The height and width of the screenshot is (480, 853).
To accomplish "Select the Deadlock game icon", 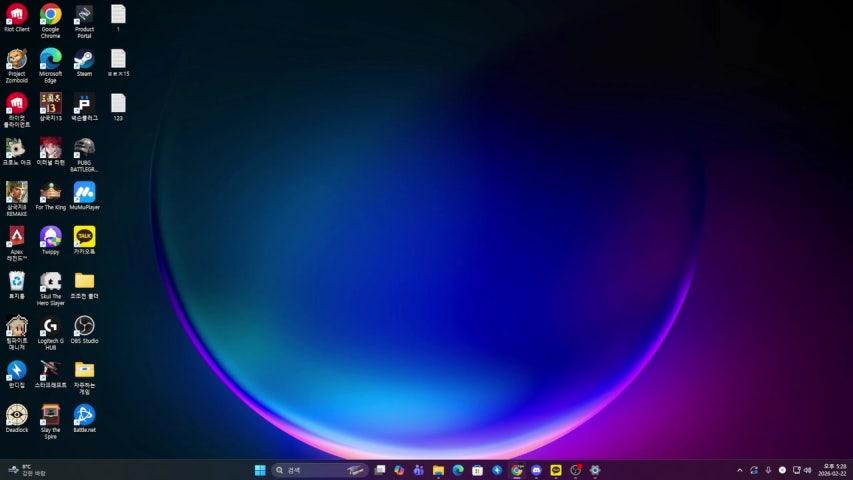I will point(17,414).
